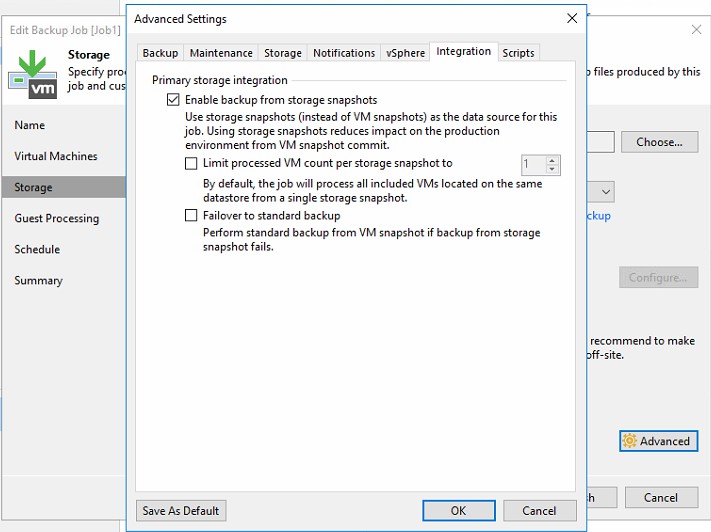Enable Failover to standard backup

pos(192,215)
